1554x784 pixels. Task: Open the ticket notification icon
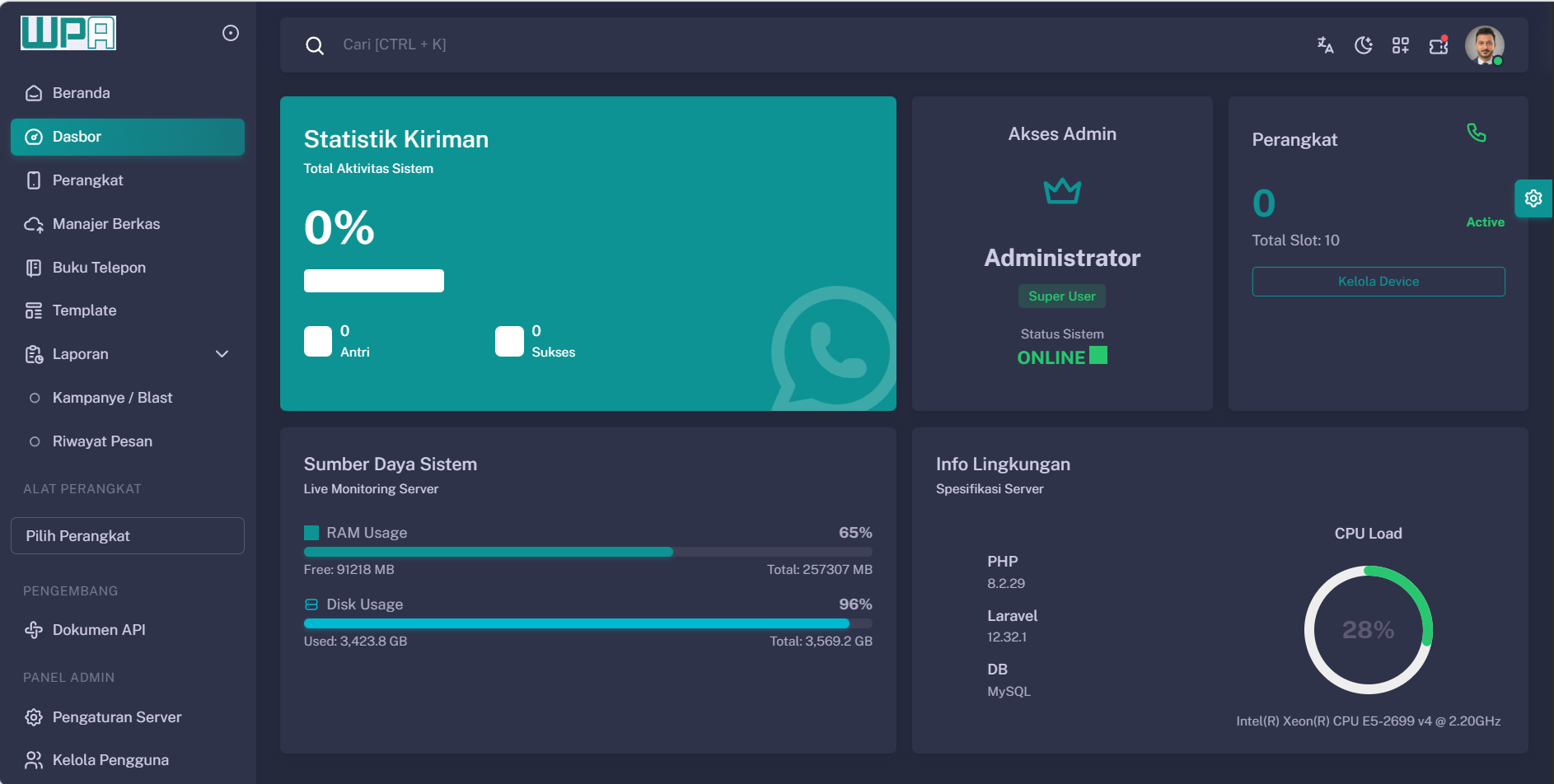click(1438, 45)
